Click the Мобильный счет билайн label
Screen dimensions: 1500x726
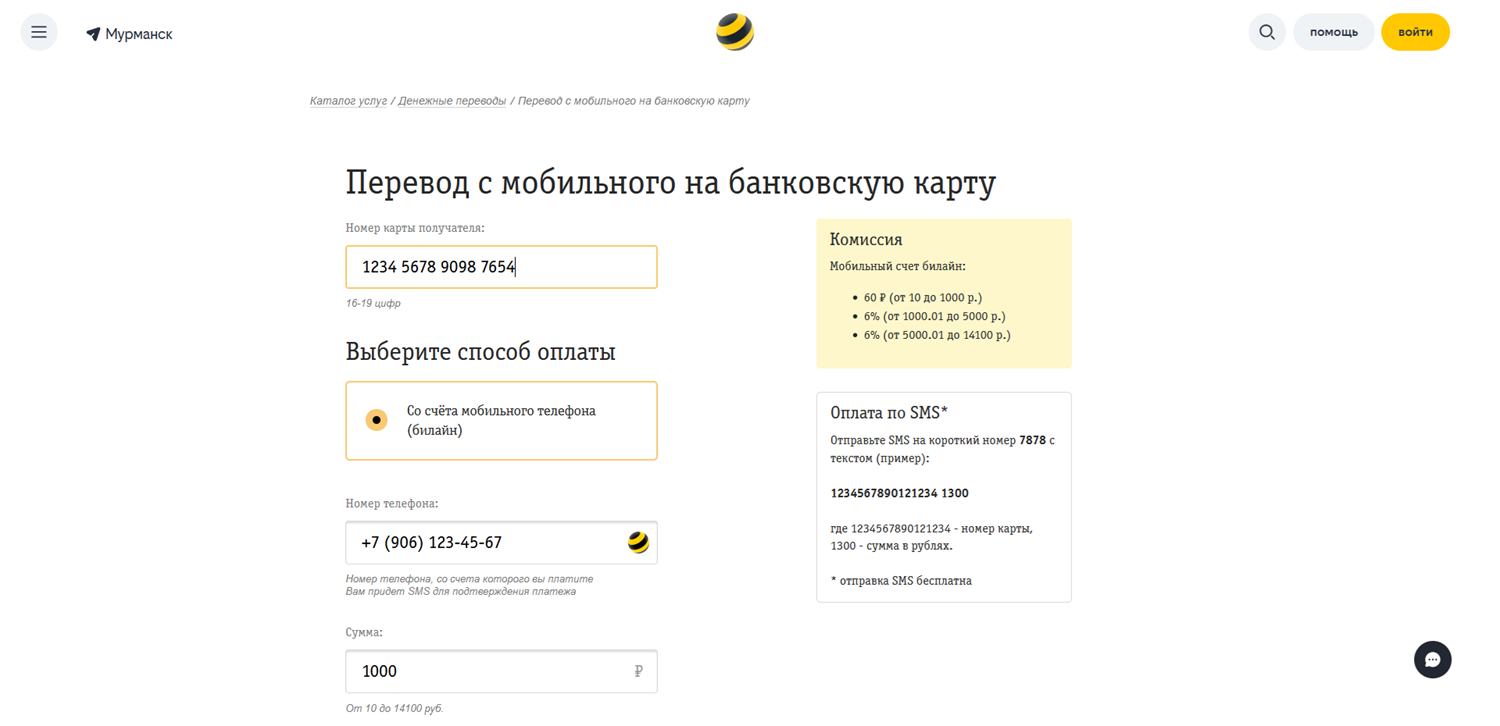[898, 267]
